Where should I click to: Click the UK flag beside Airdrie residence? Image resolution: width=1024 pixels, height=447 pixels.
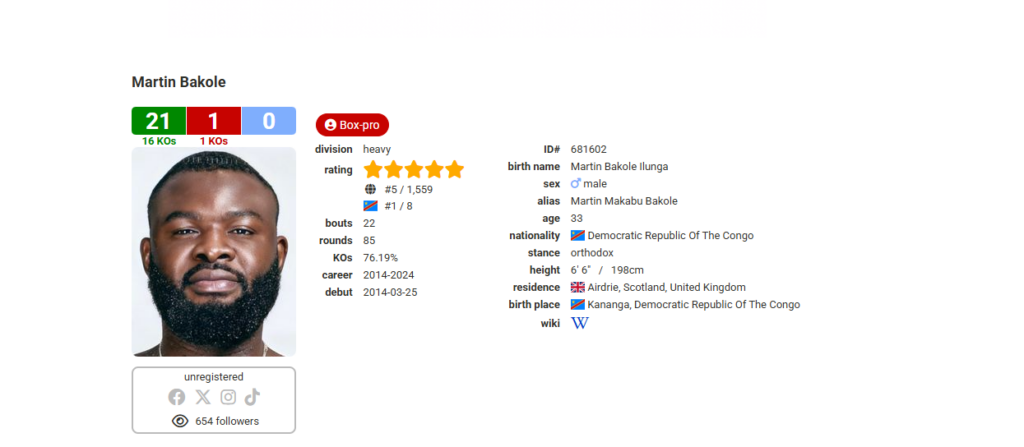(577, 288)
